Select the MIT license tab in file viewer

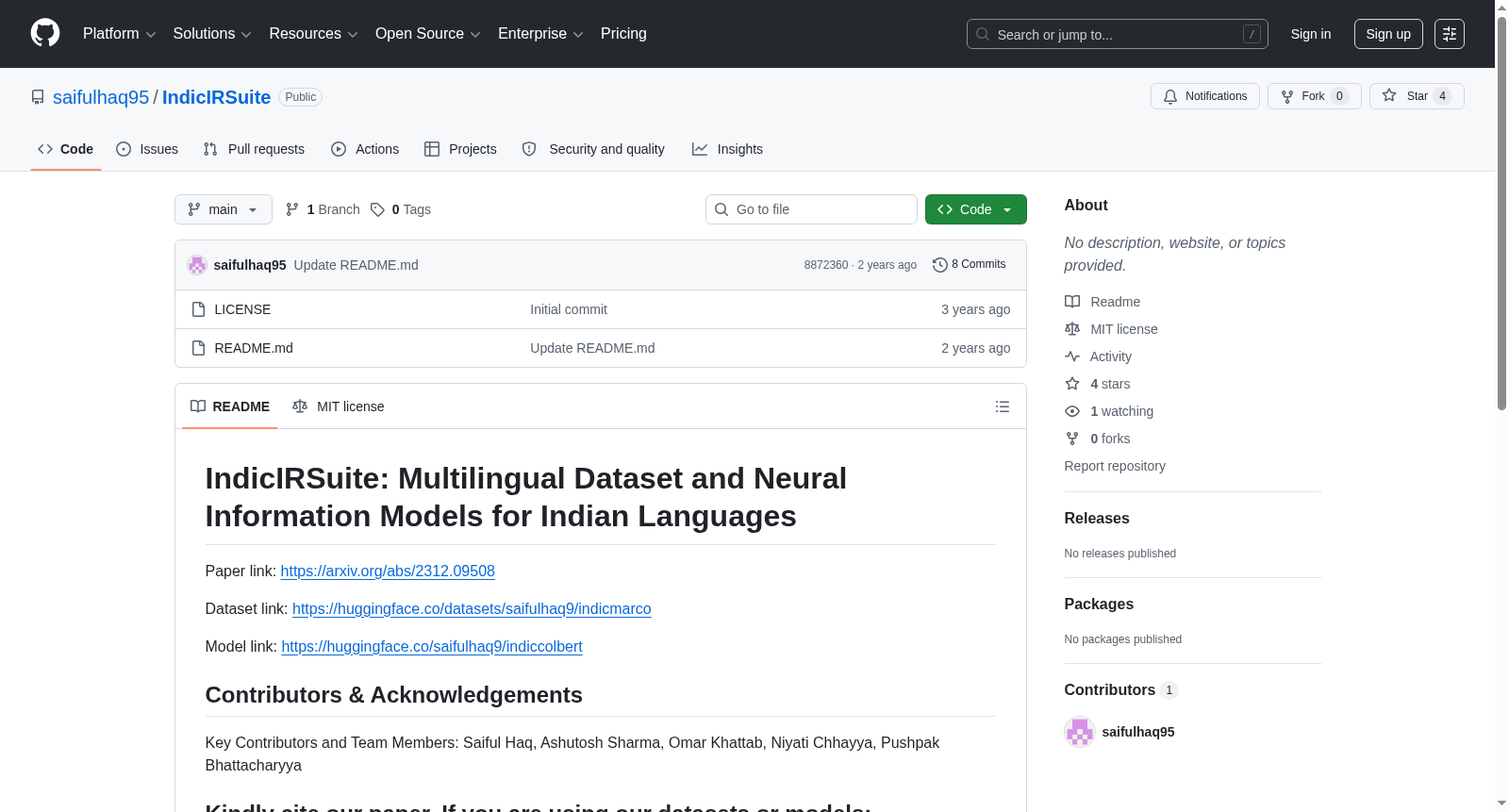tap(339, 406)
